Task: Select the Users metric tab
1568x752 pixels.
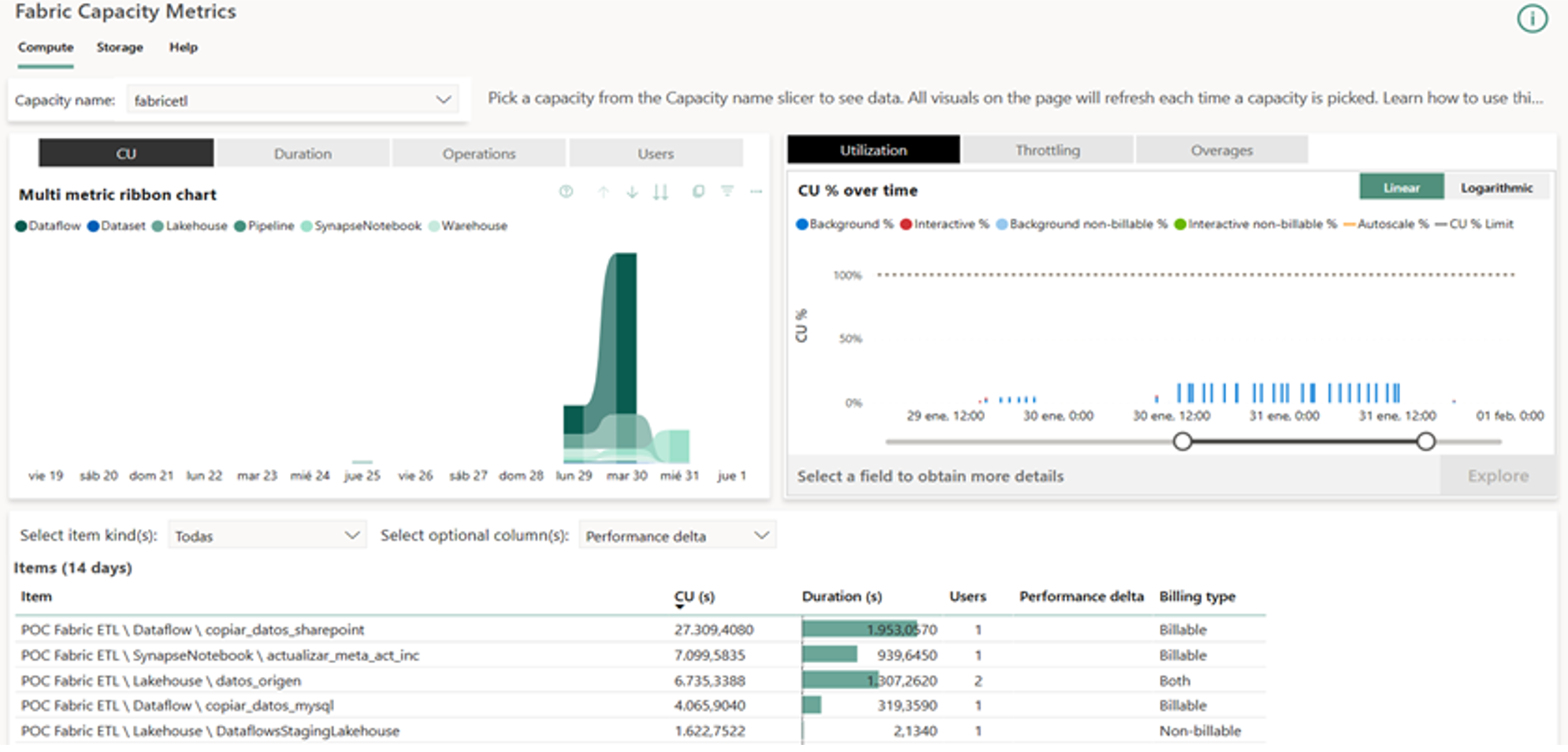Action: point(656,153)
